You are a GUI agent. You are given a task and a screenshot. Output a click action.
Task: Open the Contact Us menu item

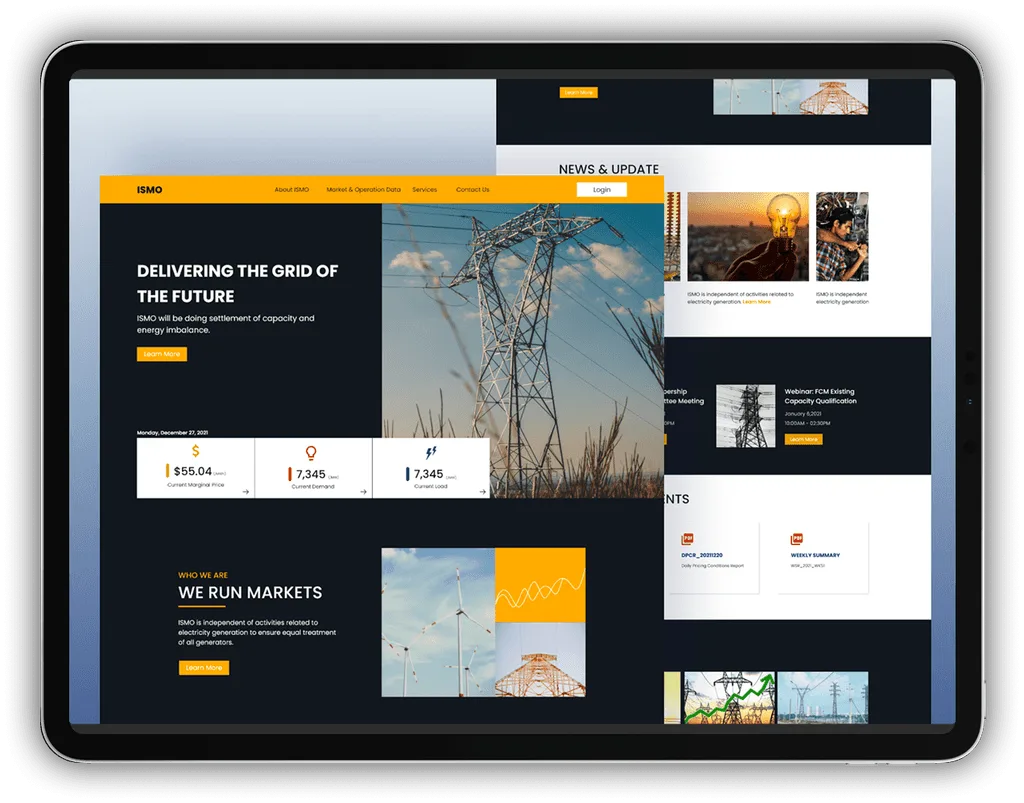click(x=472, y=189)
